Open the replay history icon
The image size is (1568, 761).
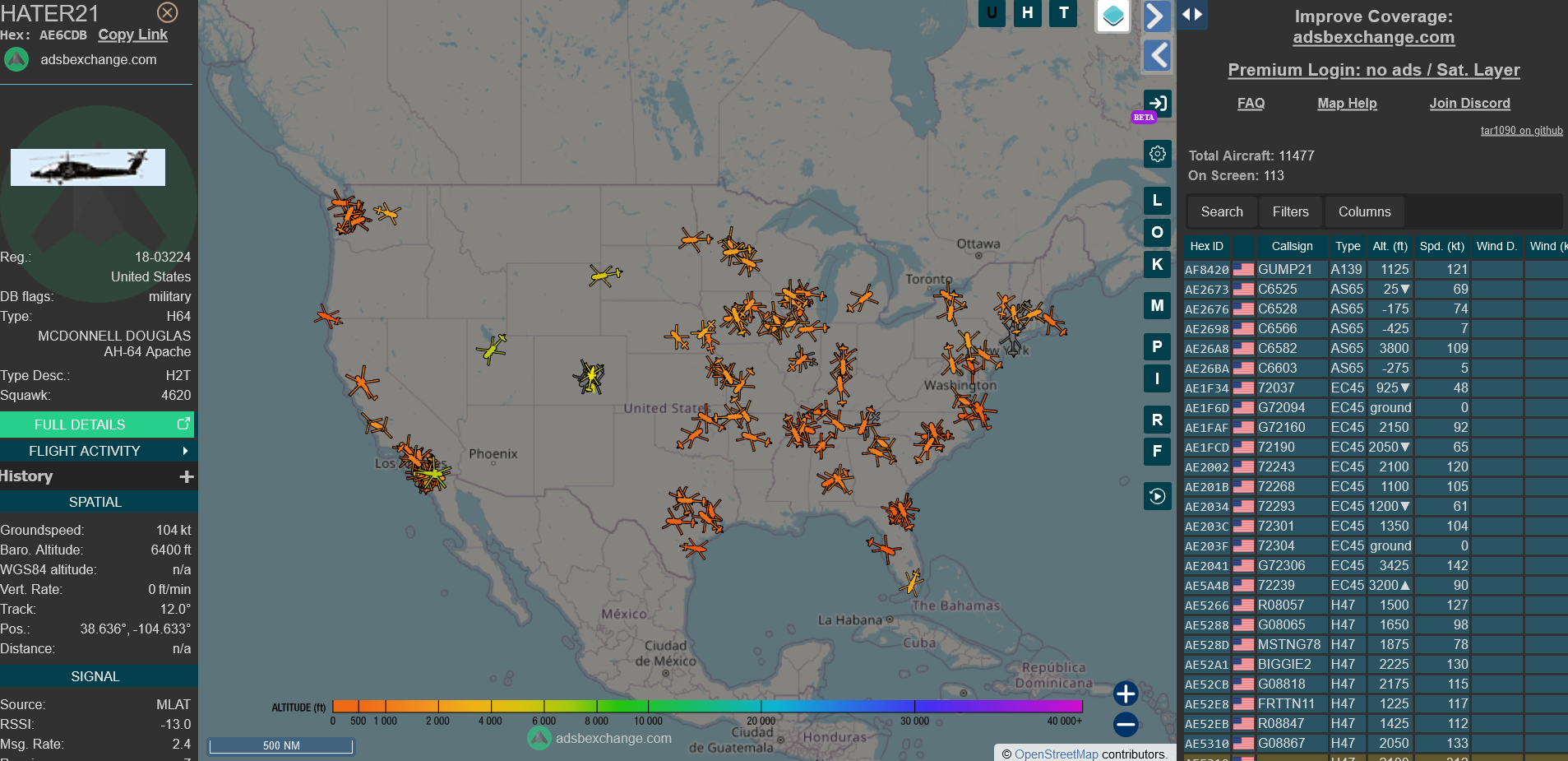pyautogui.click(x=1157, y=496)
